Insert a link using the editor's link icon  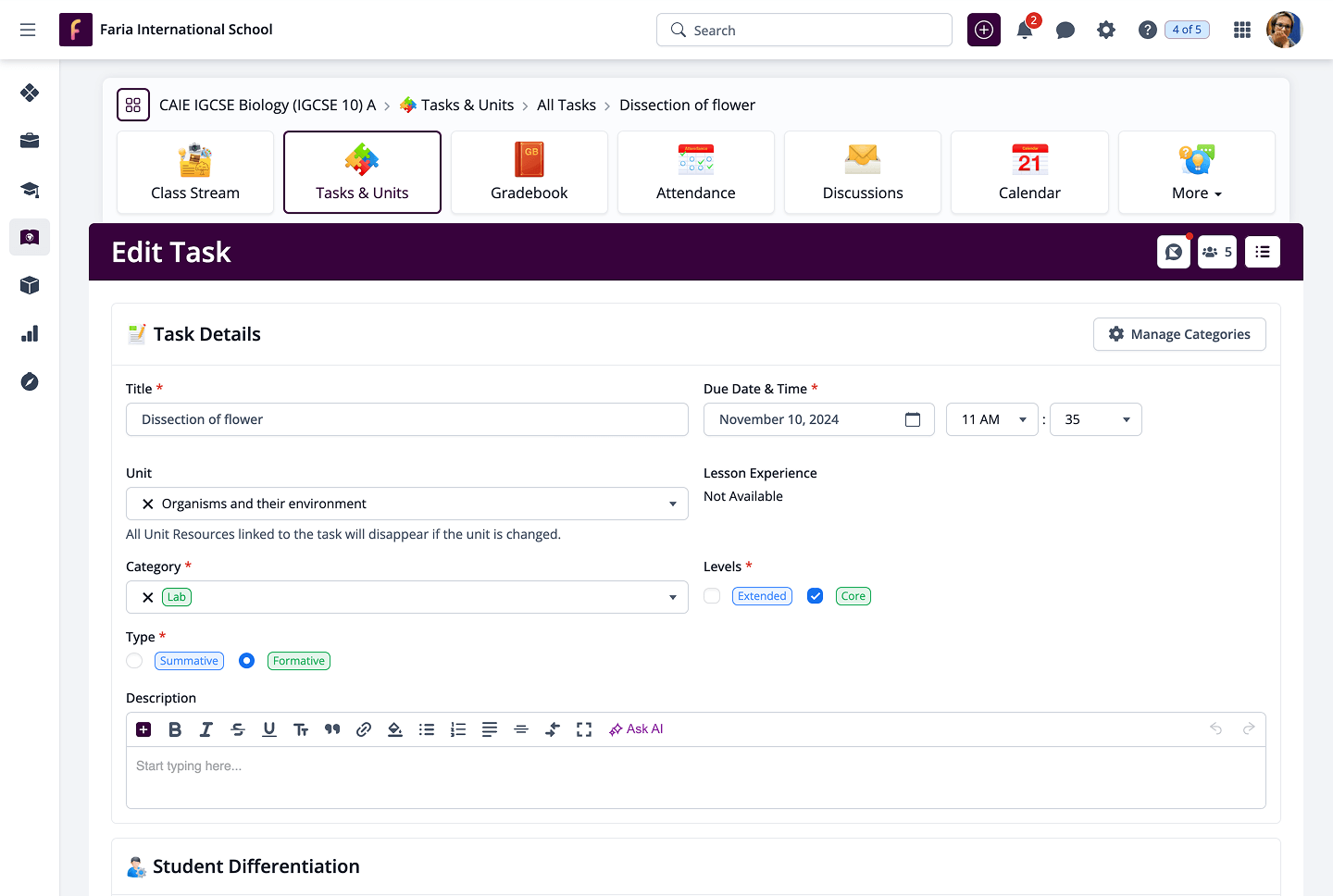[x=364, y=729]
